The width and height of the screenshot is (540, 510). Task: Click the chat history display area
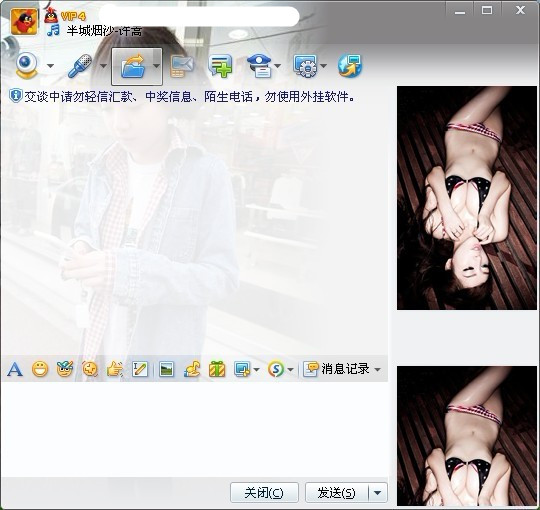point(194,229)
